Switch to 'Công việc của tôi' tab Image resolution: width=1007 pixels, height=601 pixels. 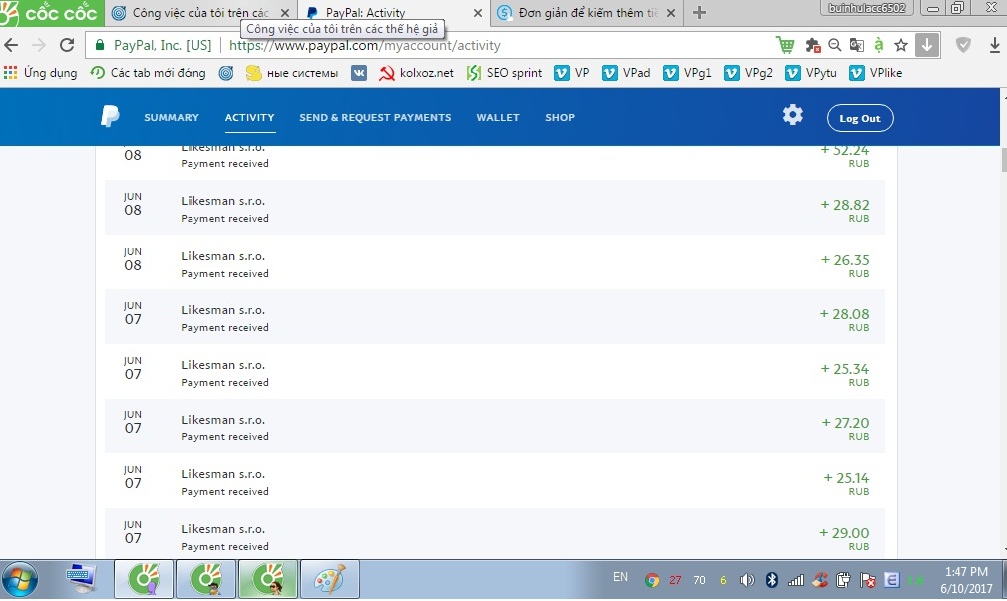pyautogui.click(x=200, y=13)
